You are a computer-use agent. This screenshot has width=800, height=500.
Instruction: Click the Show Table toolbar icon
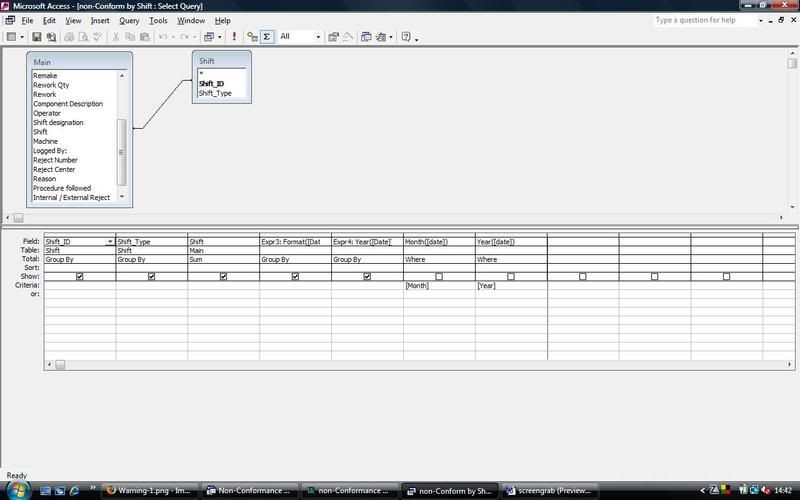(x=252, y=37)
